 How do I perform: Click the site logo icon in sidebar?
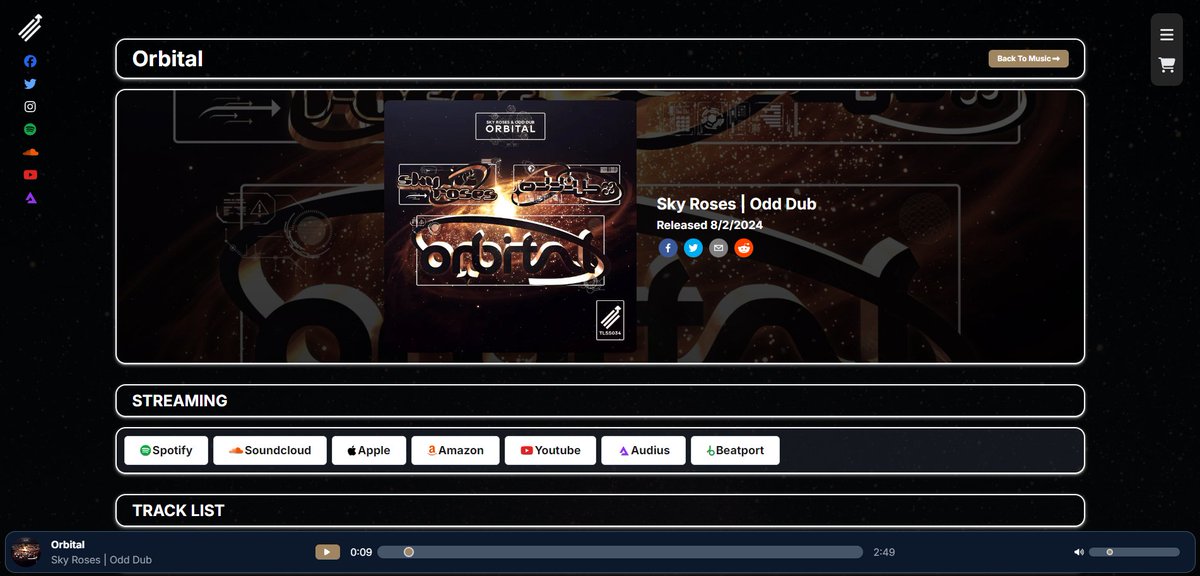tap(30, 27)
